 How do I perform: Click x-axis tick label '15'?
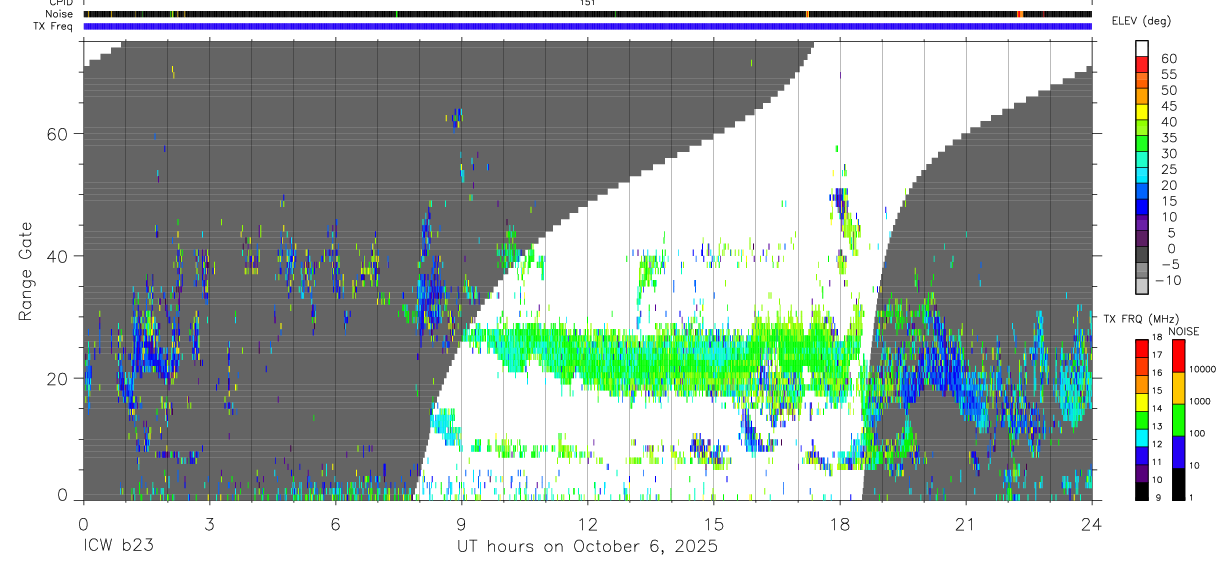(x=713, y=523)
